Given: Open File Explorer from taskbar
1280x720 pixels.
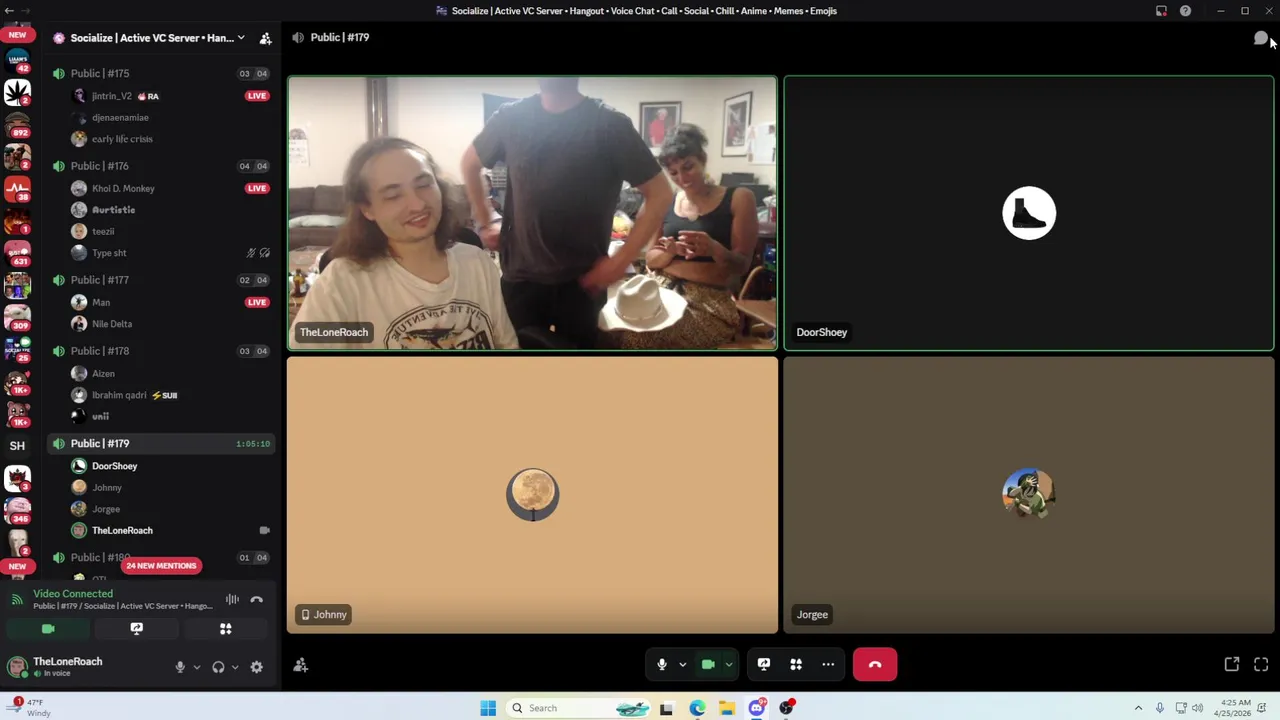Looking at the screenshot, I should point(727,708).
